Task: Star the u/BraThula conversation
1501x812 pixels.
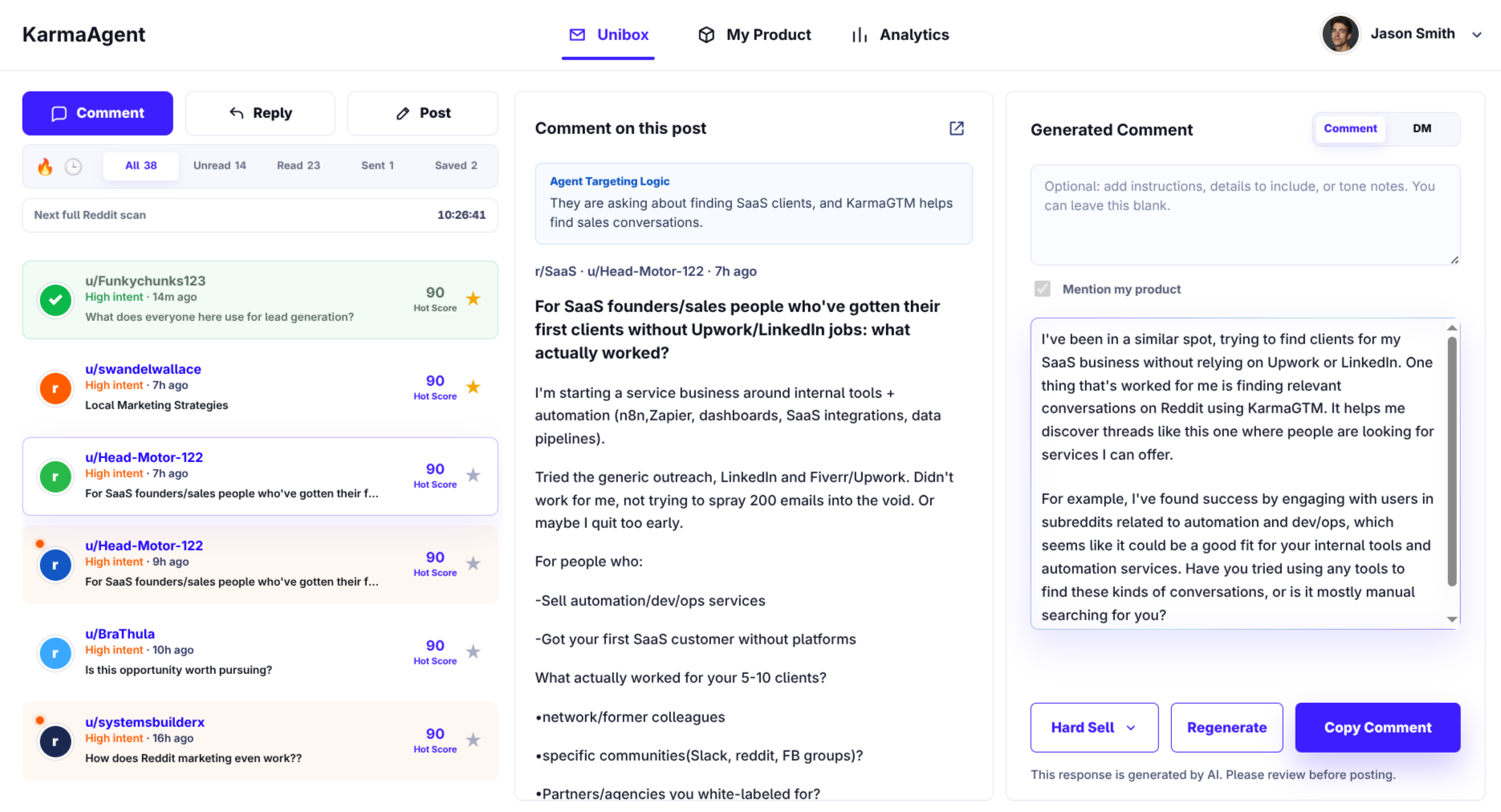Action: [474, 652]
